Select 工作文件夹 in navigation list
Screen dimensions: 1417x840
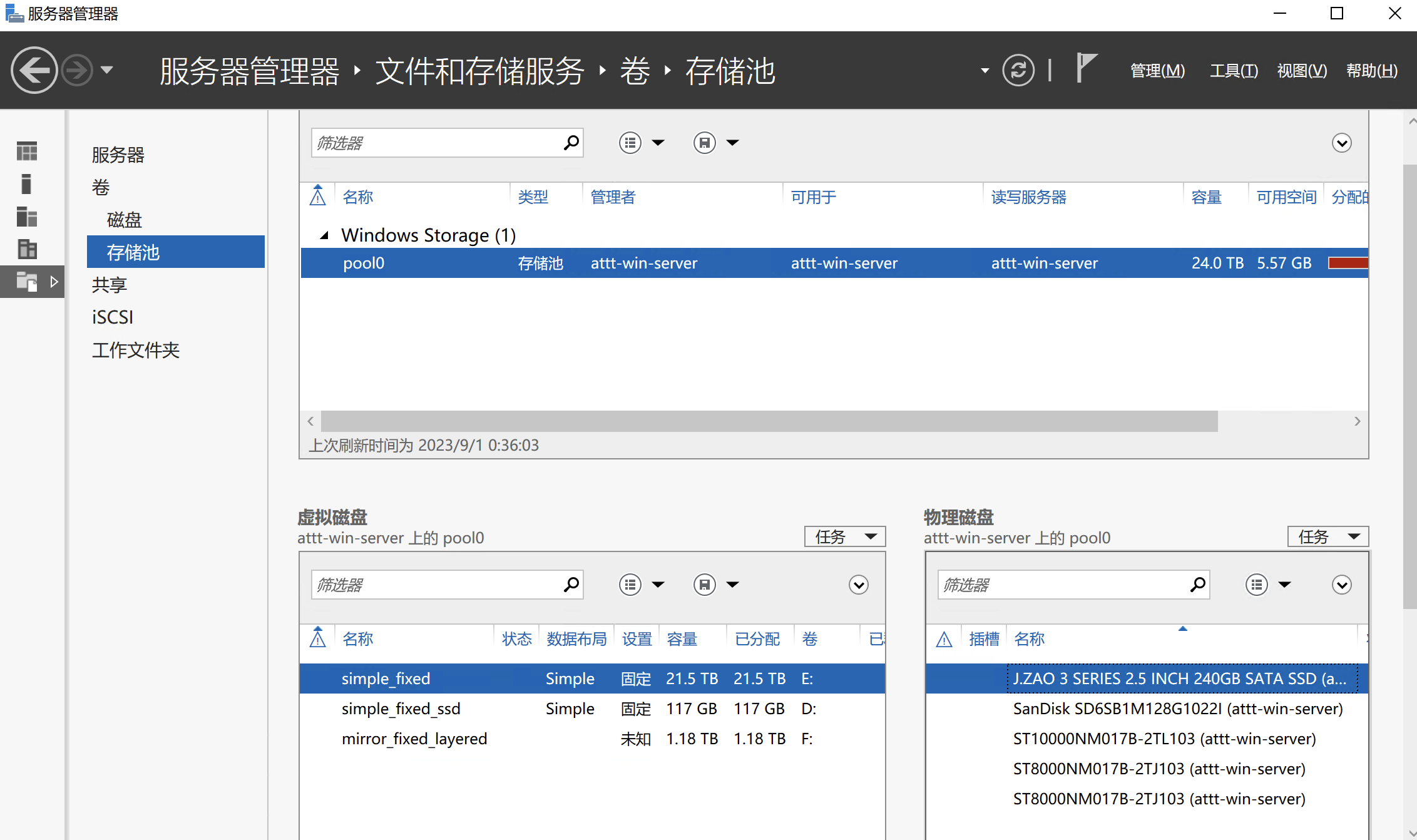[136, 350]
